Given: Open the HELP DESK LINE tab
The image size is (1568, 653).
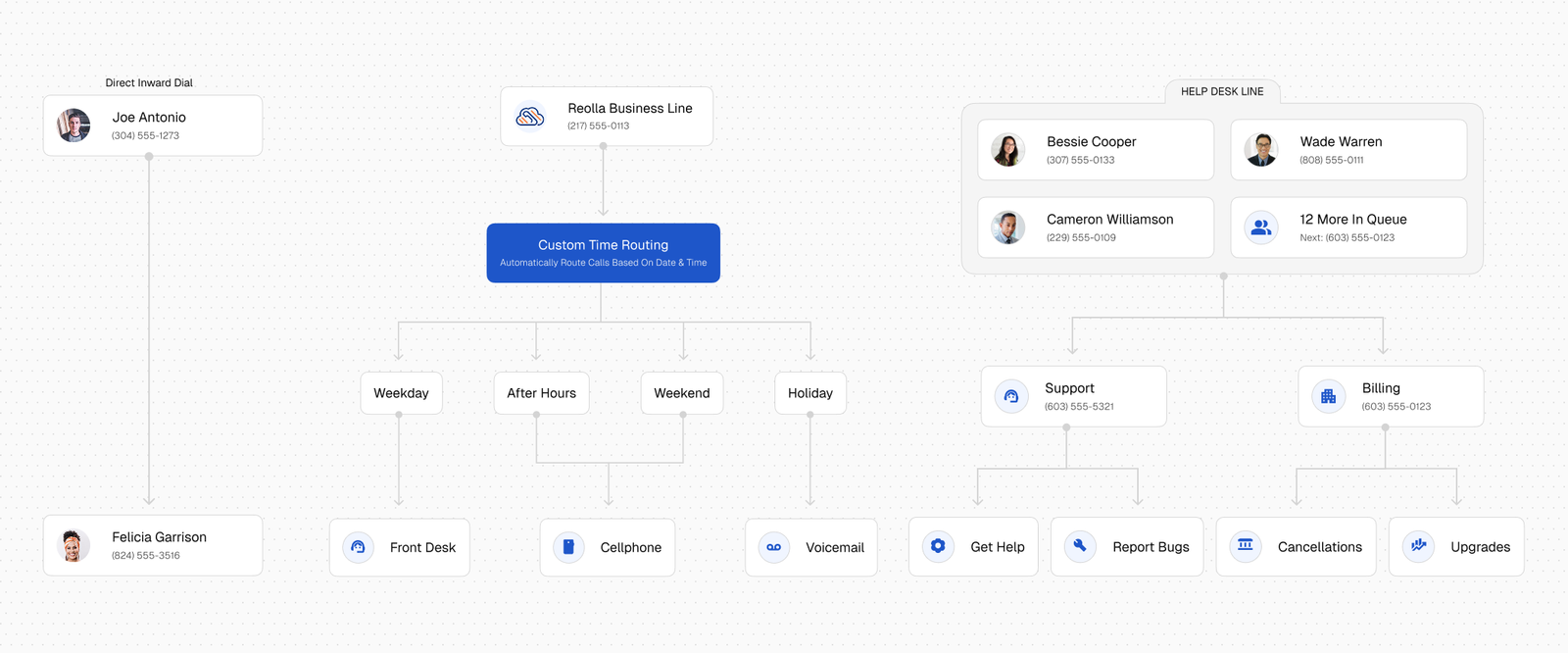Looking at the screenshot, I should click(x=1221, y=91).
